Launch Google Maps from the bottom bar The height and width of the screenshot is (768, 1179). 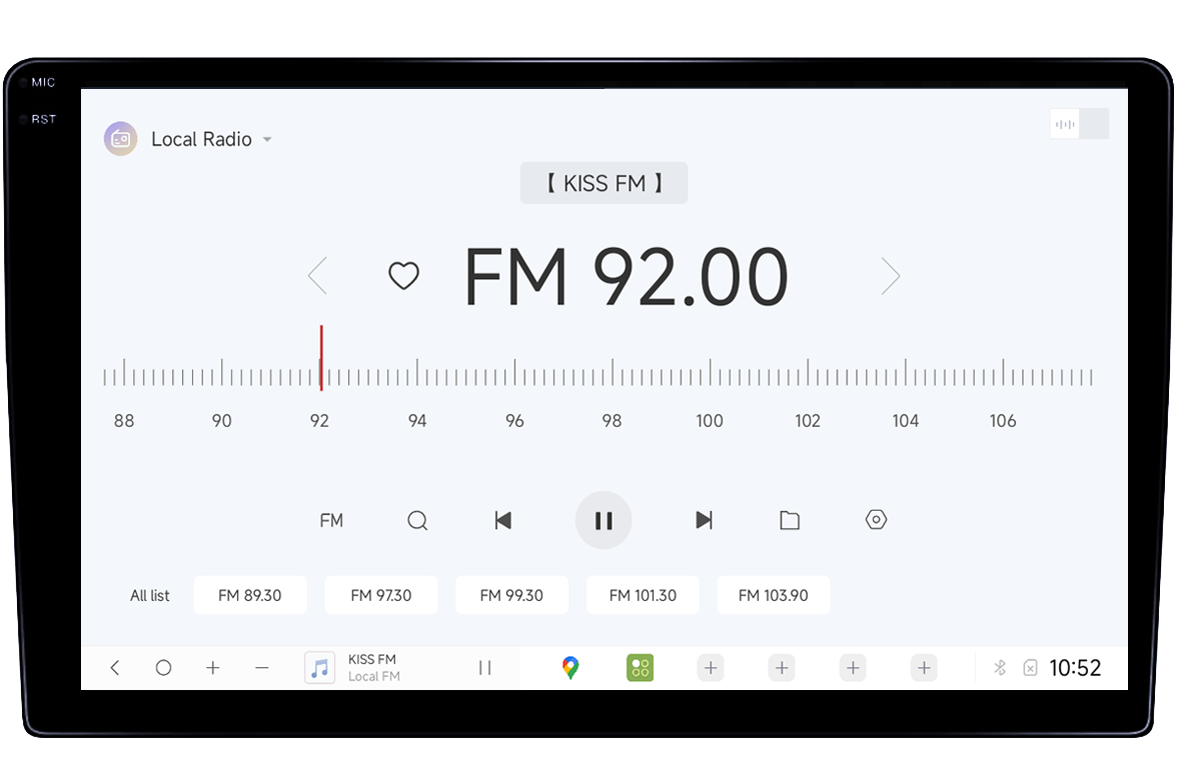(570, 667)
